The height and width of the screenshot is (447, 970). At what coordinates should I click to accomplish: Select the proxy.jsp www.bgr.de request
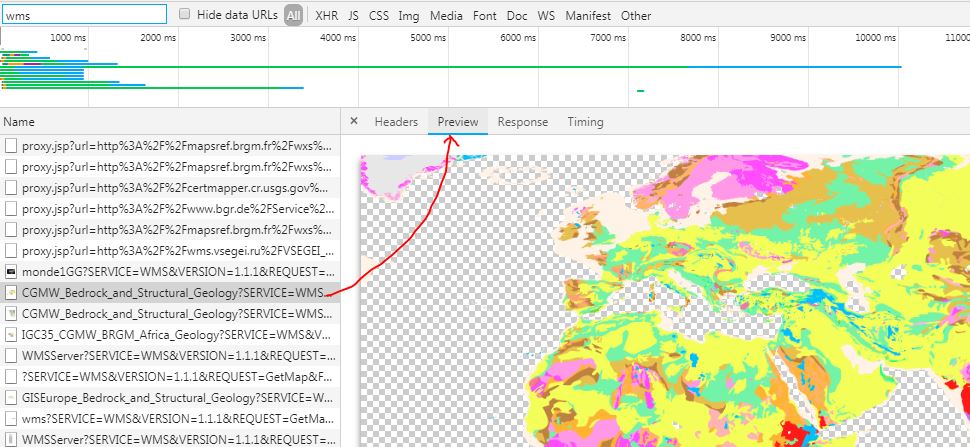[170, 209]
